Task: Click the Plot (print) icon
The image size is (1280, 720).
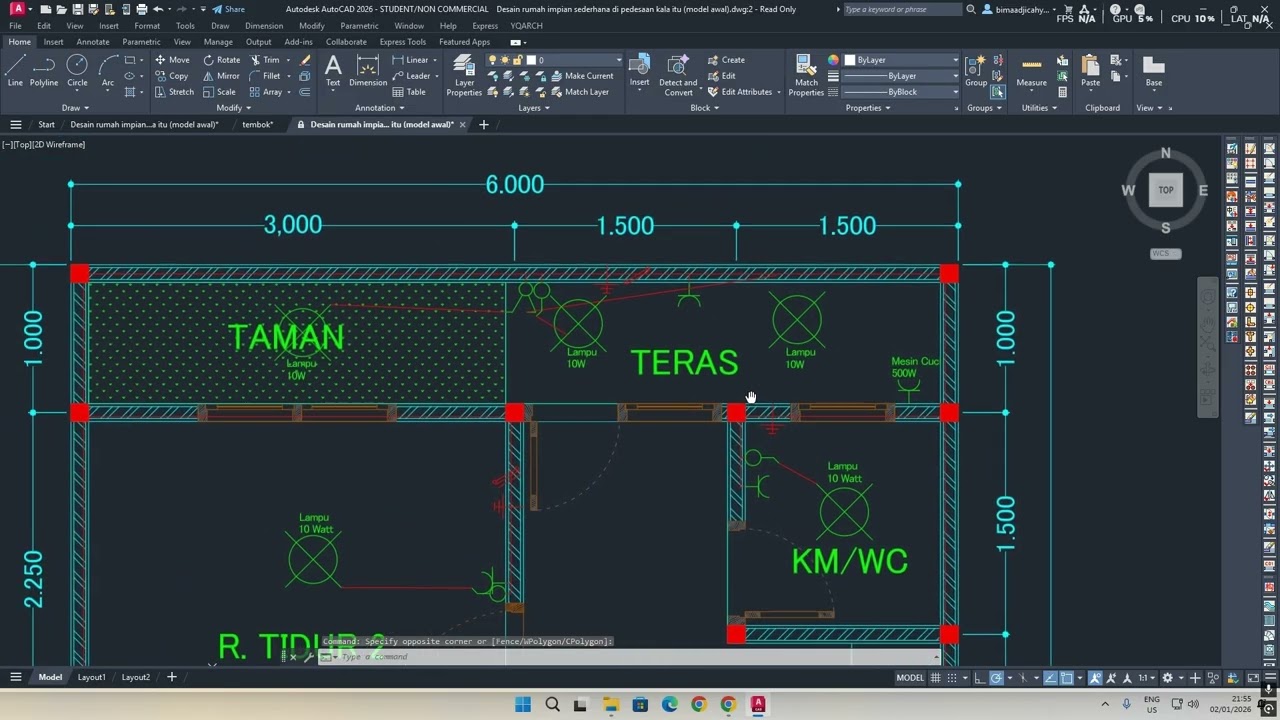Action: pyautogui.click(x=140, y=9)
